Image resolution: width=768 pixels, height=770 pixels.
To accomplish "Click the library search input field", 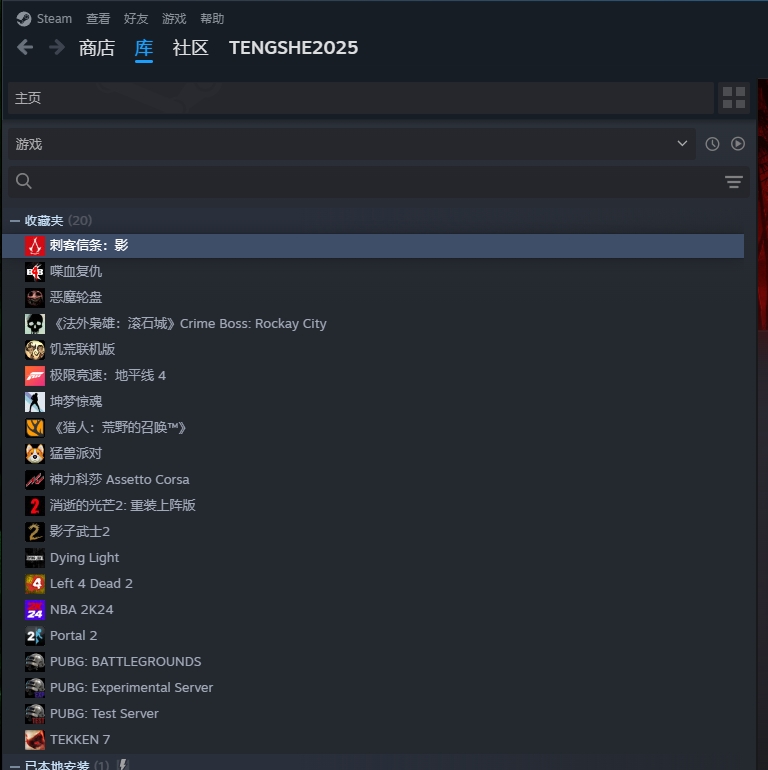I will click(x=368, y=182).
